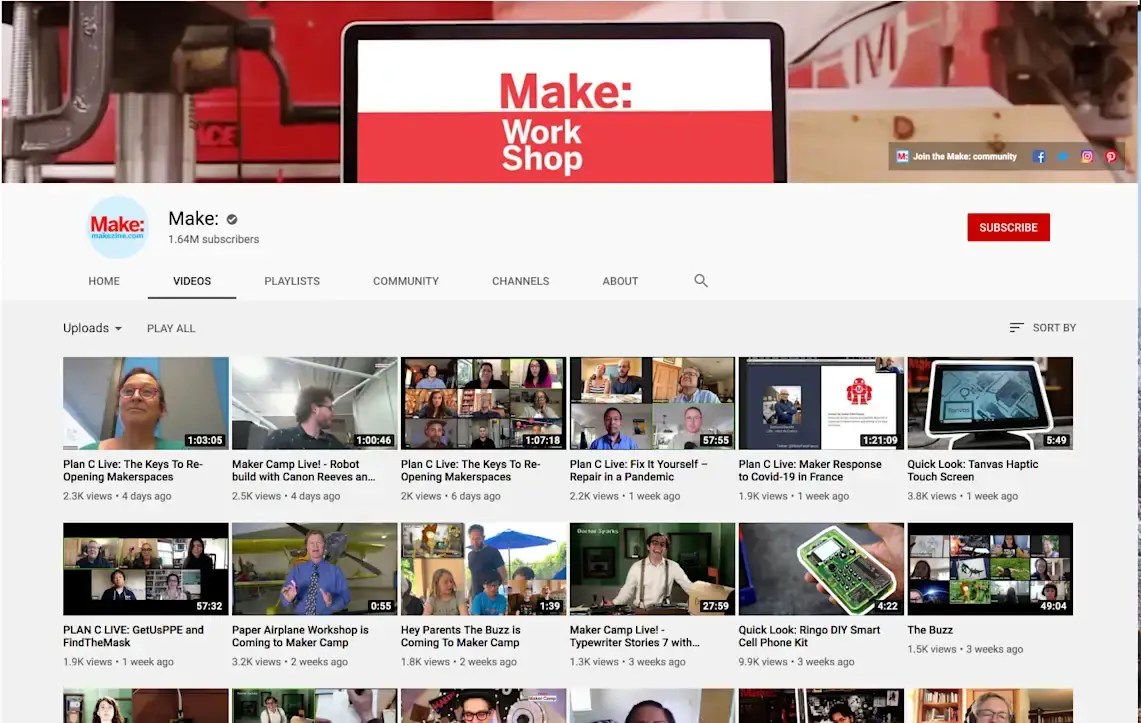This screenshot has width=1141, height=723.
Task: Open the Robot build with Canon Reeves thumbnail
Action: point(314,403)
